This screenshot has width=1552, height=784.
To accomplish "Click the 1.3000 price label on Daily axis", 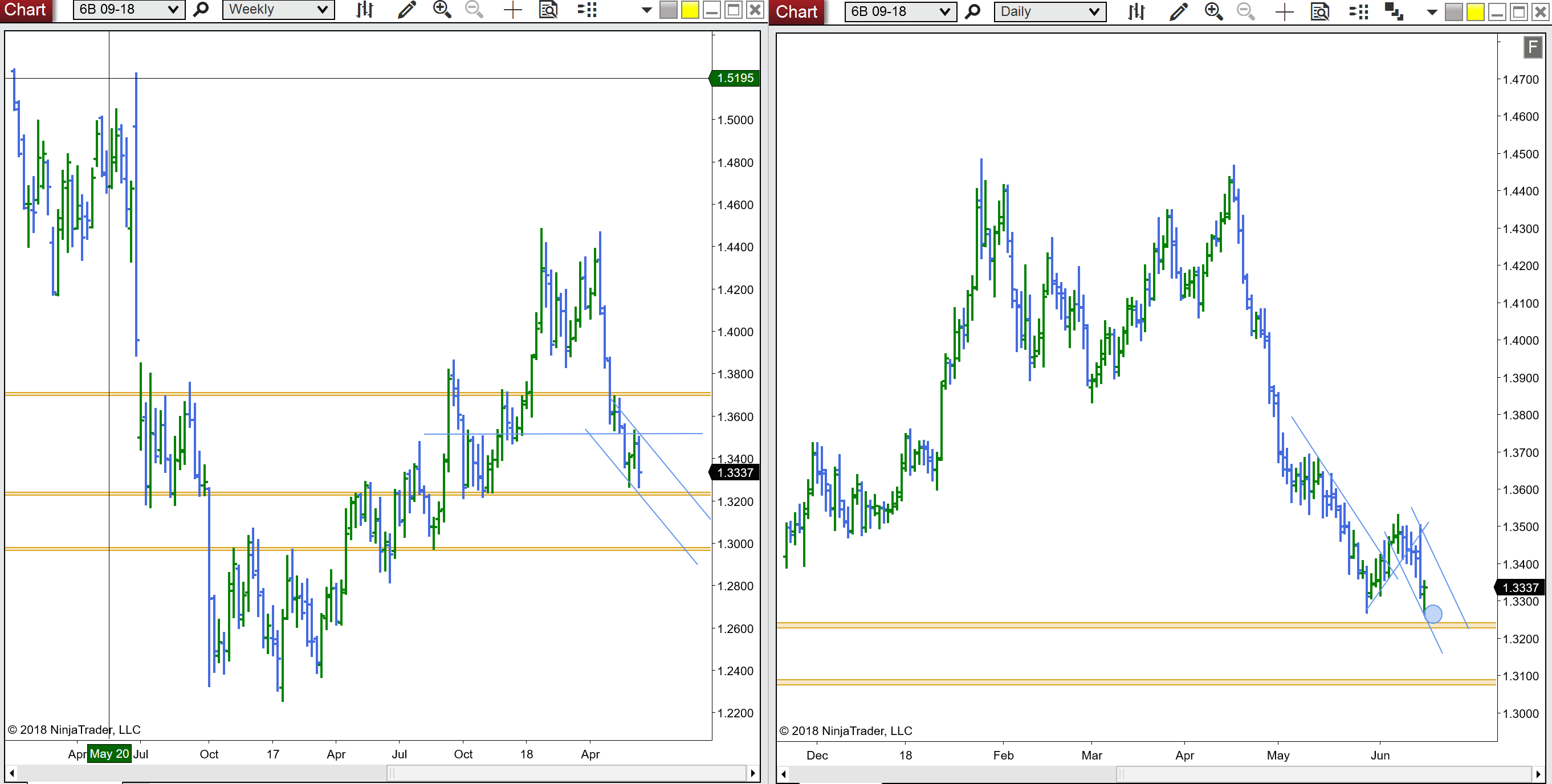I will (x=1521, y=713).
